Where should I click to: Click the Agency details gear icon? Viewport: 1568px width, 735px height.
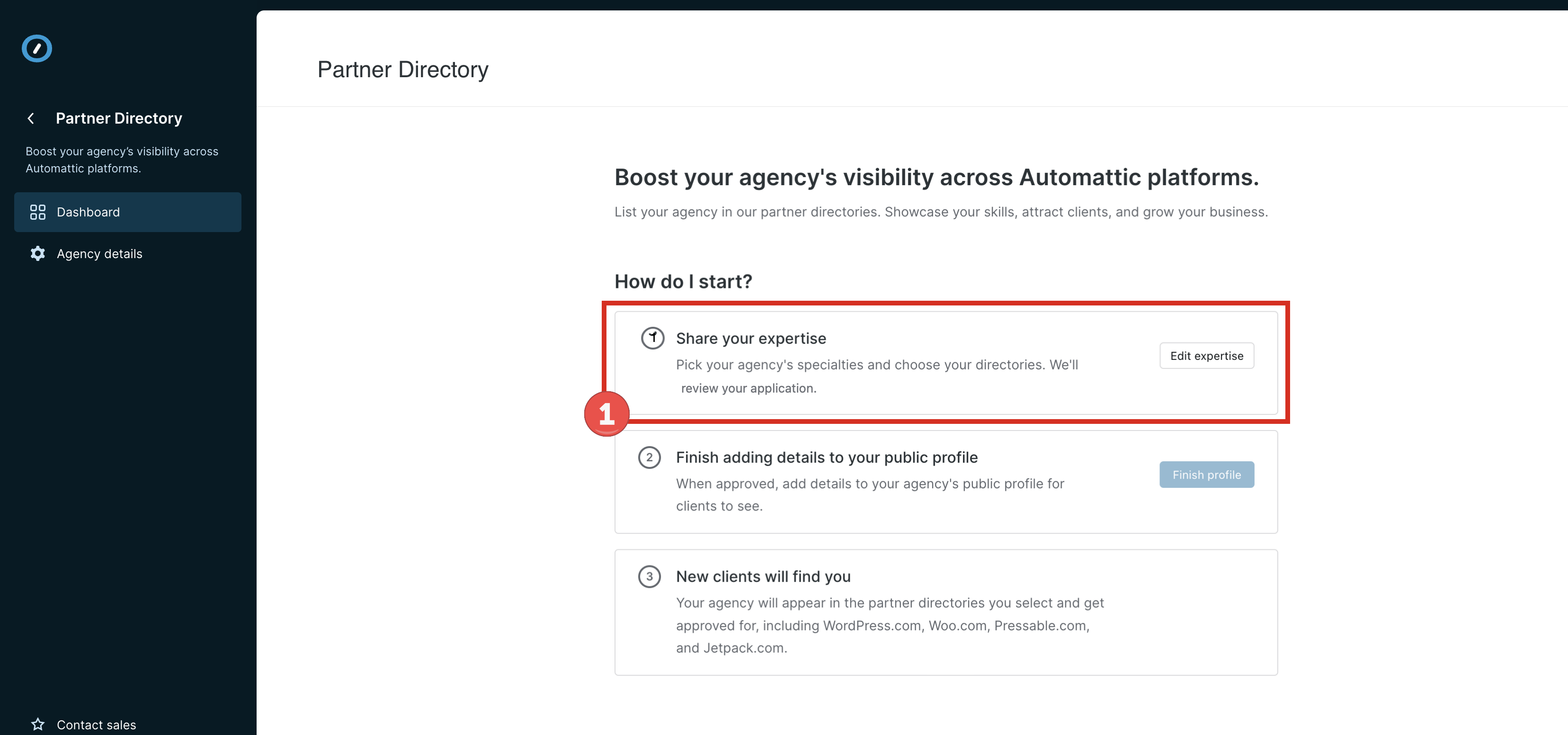point(38,254)
